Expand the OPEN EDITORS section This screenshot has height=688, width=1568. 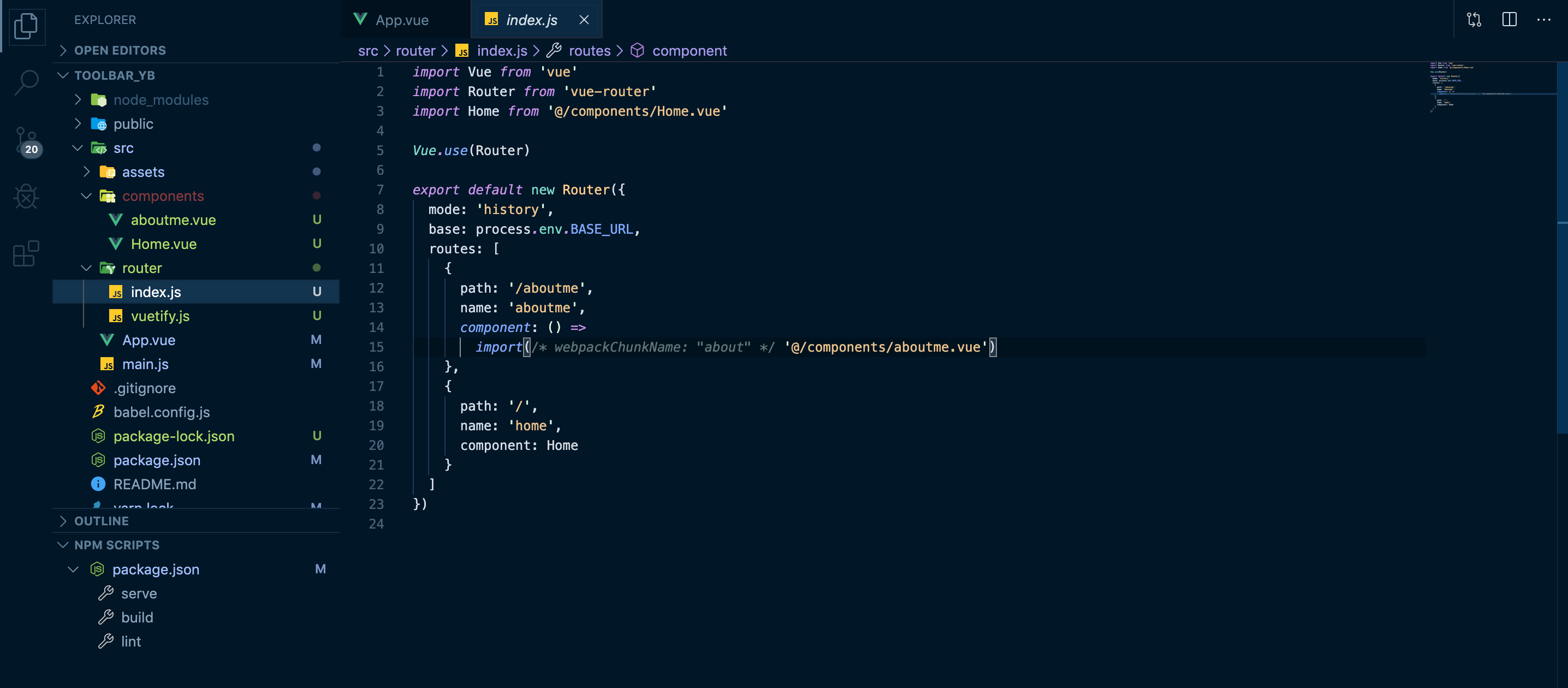(120, 50)
